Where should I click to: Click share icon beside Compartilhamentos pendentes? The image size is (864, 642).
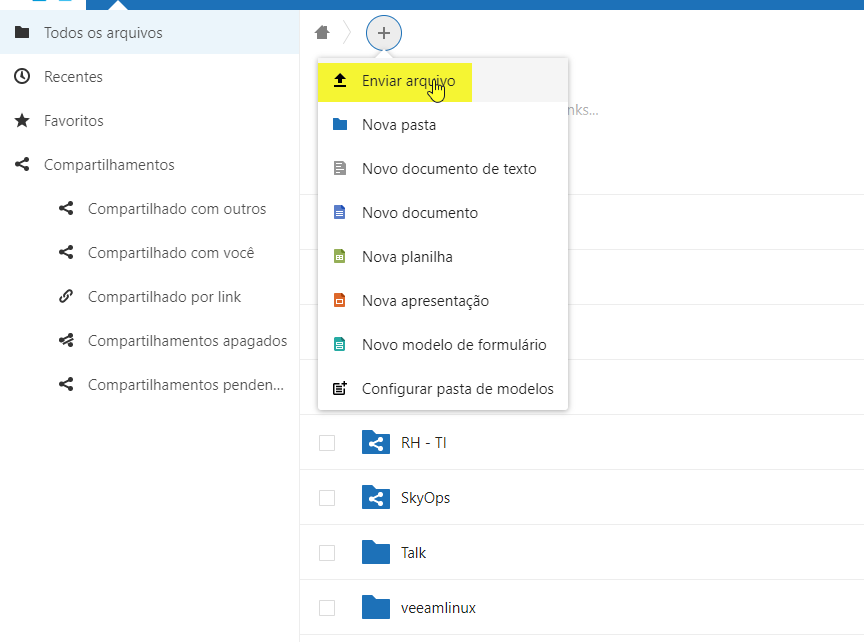point(66,384)
